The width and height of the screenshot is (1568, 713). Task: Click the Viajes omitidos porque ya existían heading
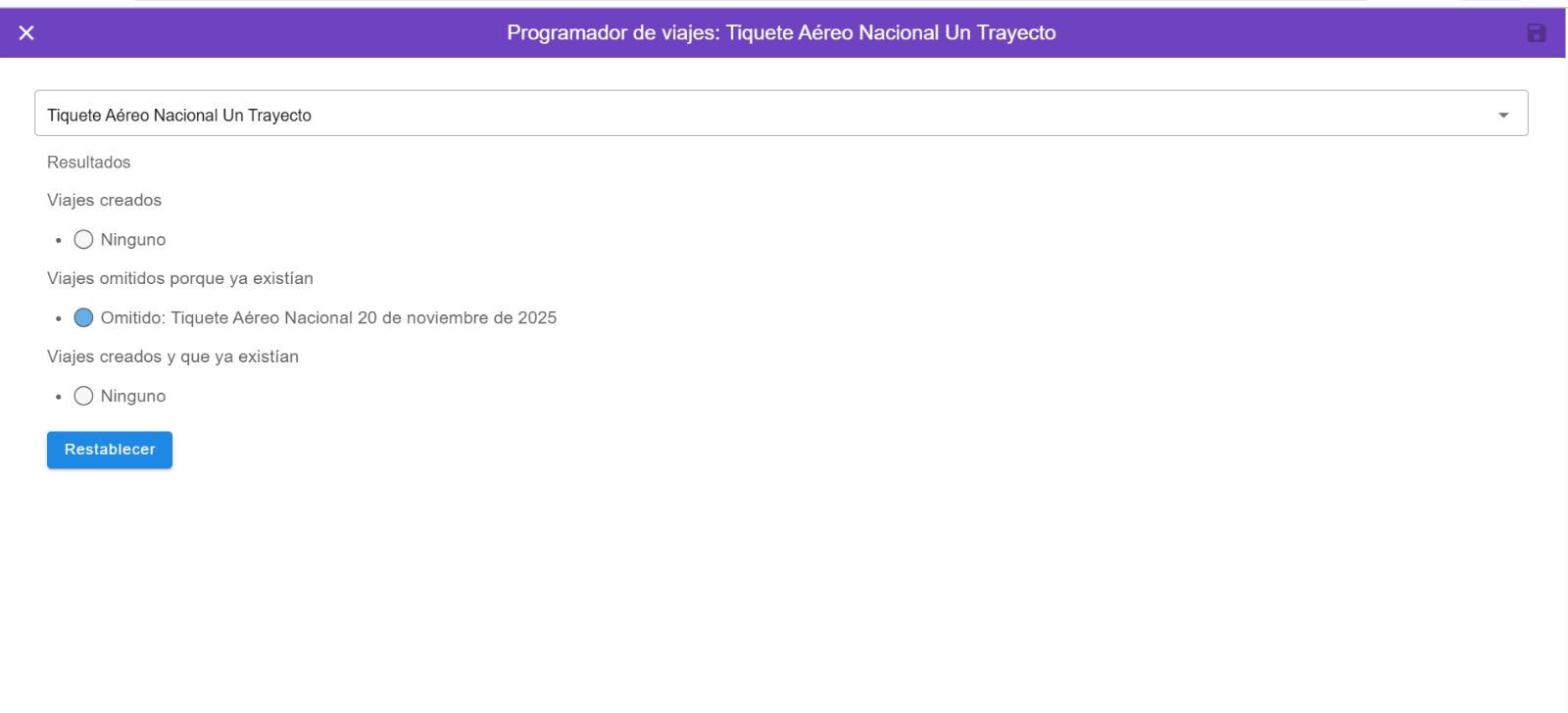tap(179, 279)
